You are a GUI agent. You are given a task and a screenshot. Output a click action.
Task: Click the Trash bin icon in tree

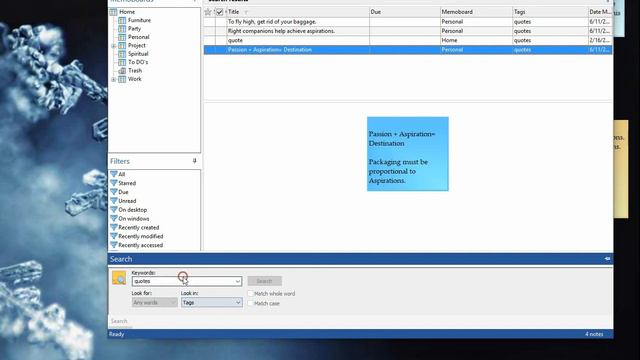(122, 71)
